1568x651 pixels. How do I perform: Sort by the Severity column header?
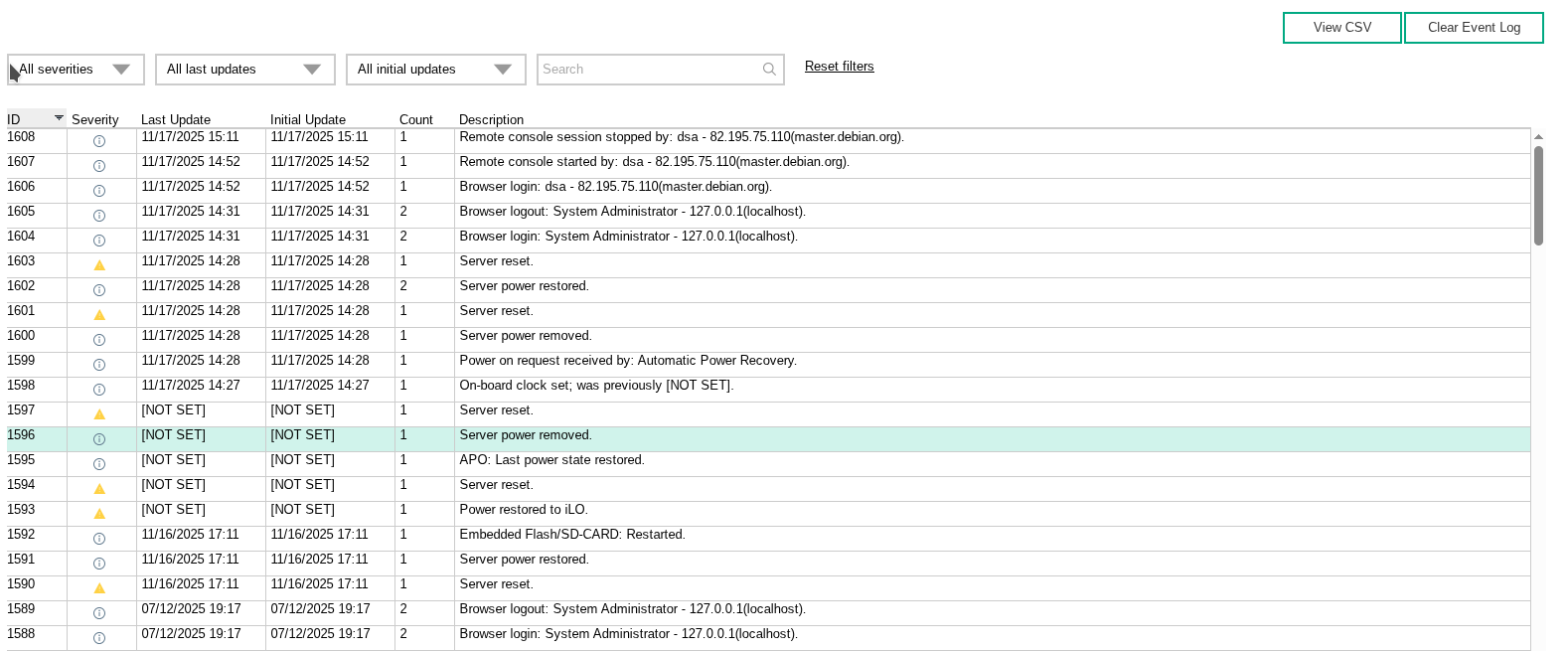95,120
